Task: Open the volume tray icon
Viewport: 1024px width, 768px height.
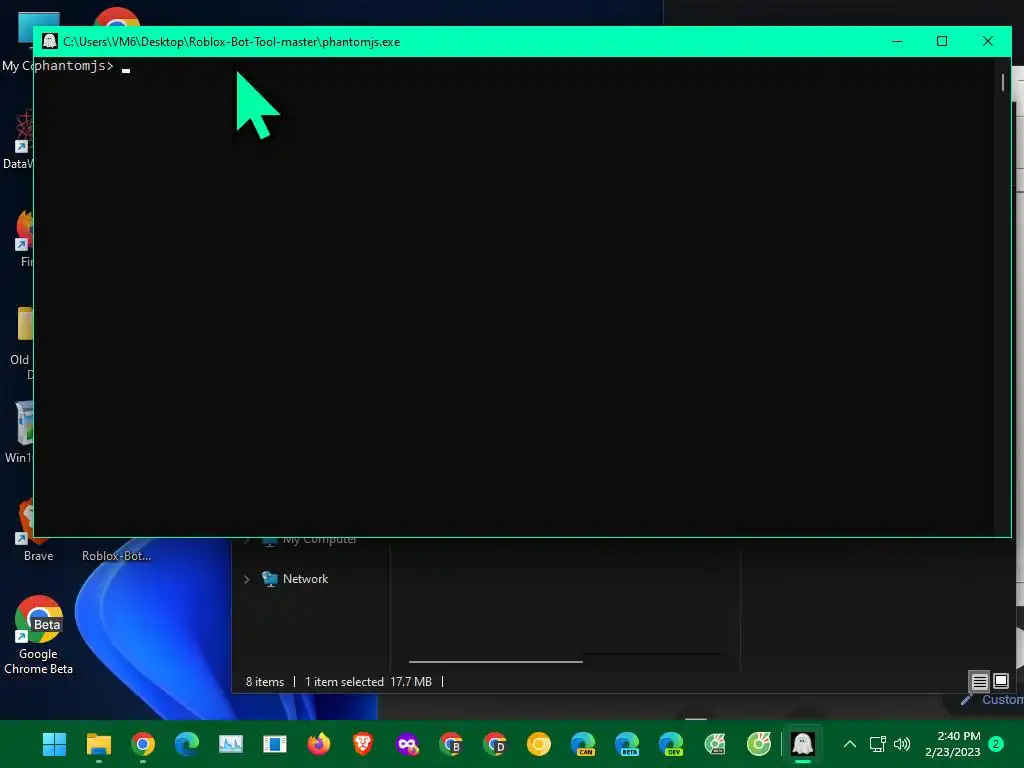Action: [x=902, y=744]
